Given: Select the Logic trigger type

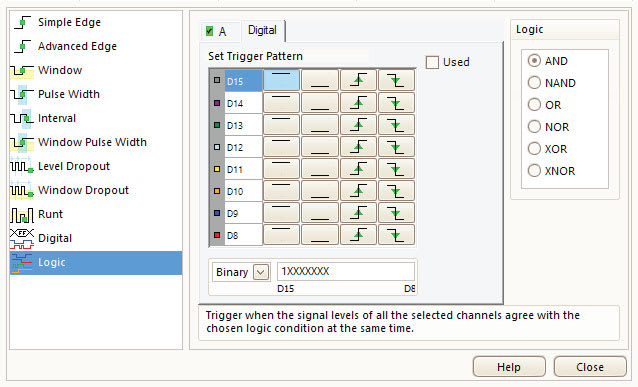Looking at the screenshot, I should pyautogui.click(x=96, y=262).
